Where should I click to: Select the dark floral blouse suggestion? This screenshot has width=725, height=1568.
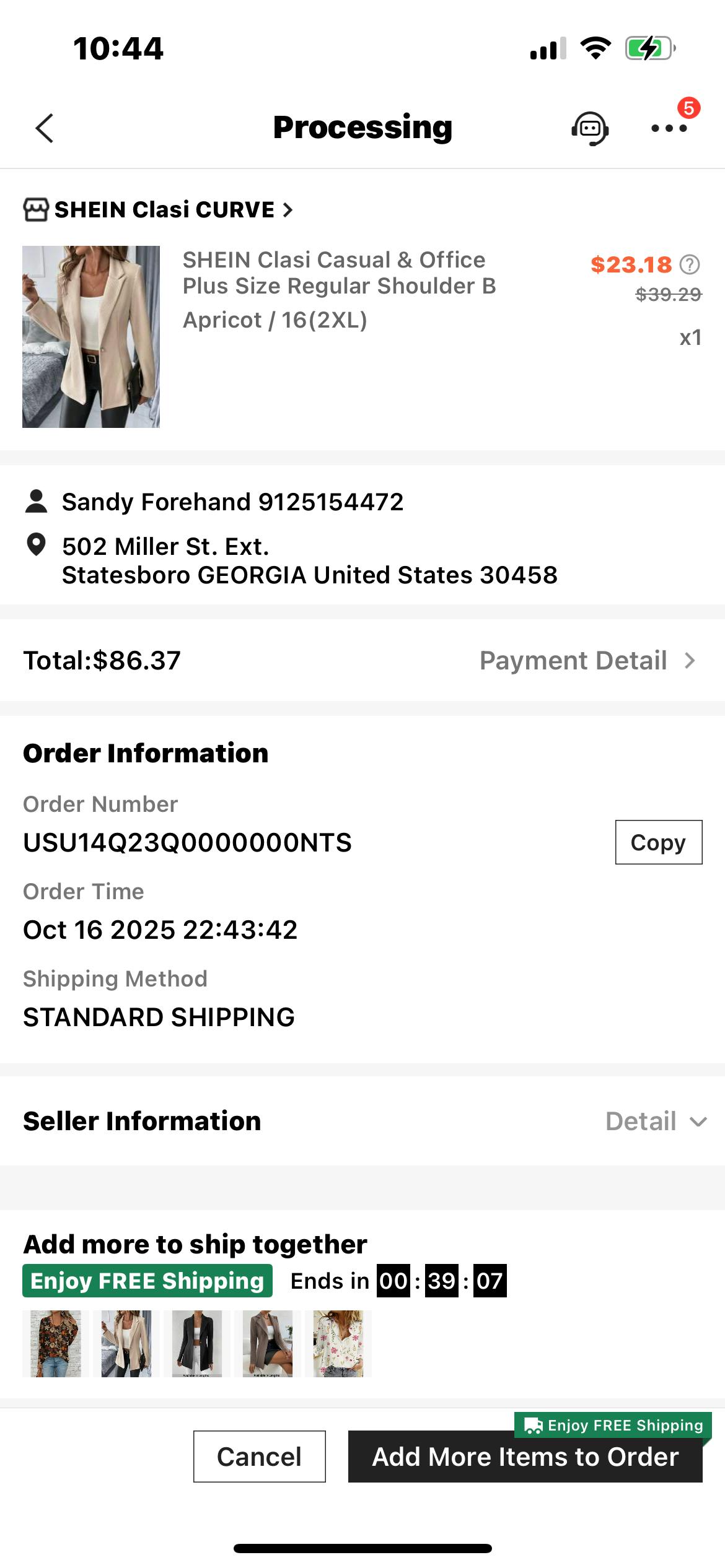pyautogui.click(x=52, y=1344)
